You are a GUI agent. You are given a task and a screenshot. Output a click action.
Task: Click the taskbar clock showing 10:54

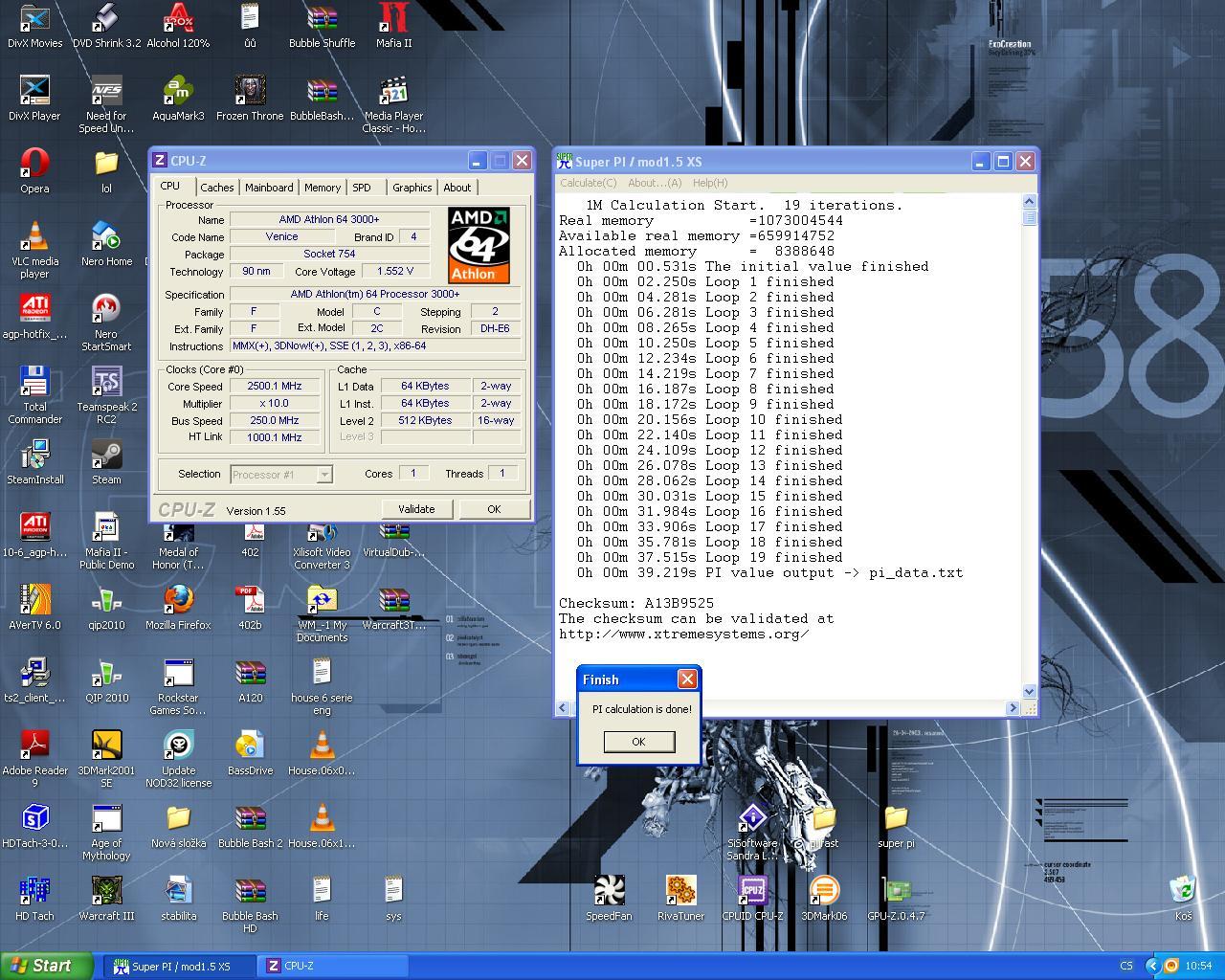click(x=1198, y=966)
